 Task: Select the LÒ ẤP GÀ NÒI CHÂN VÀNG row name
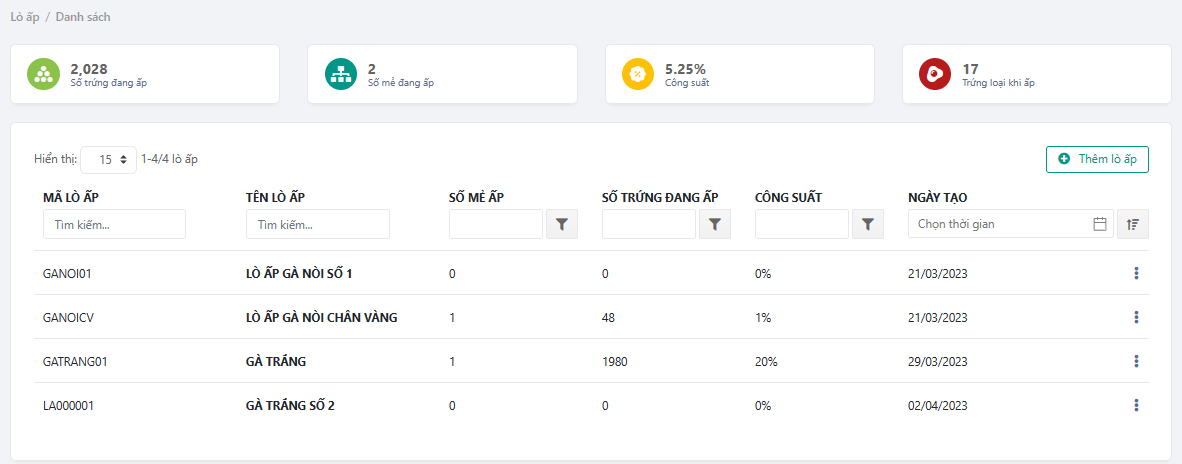321,318
